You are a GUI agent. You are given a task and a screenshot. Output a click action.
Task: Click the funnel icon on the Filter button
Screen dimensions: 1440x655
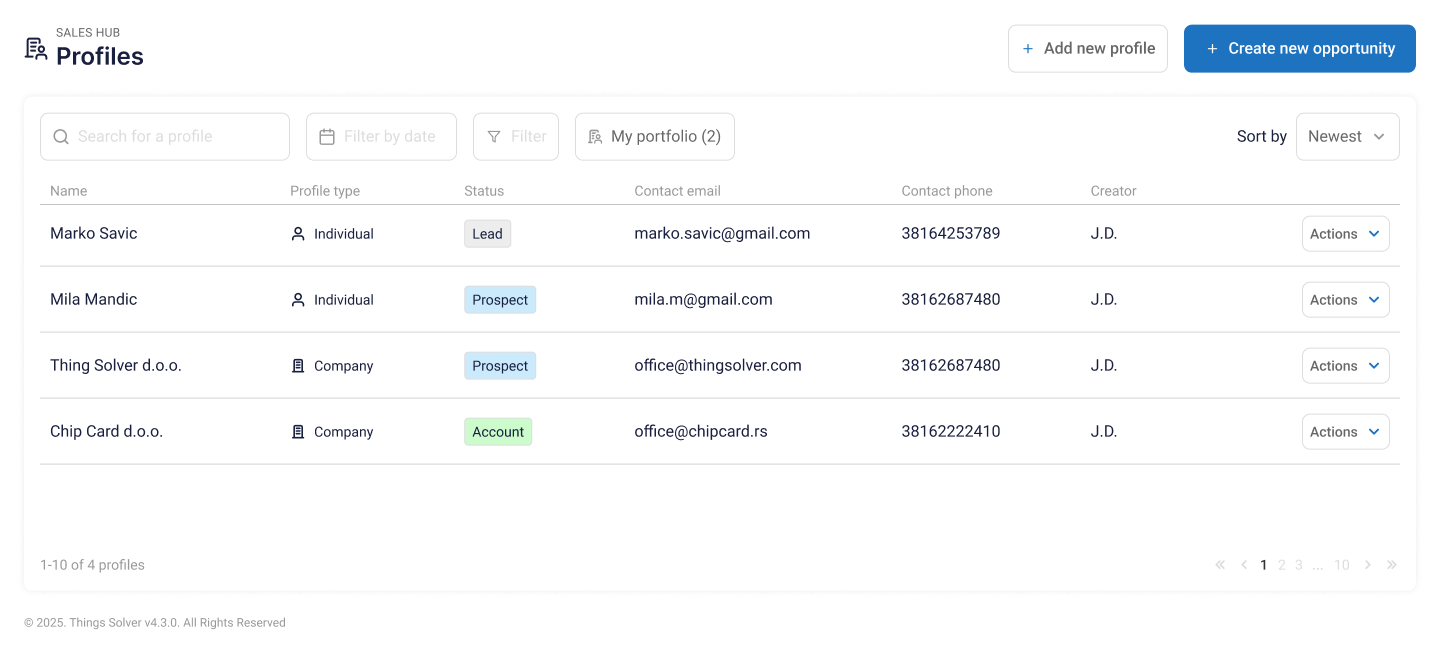pyautogui.click(x=494, y=137)
